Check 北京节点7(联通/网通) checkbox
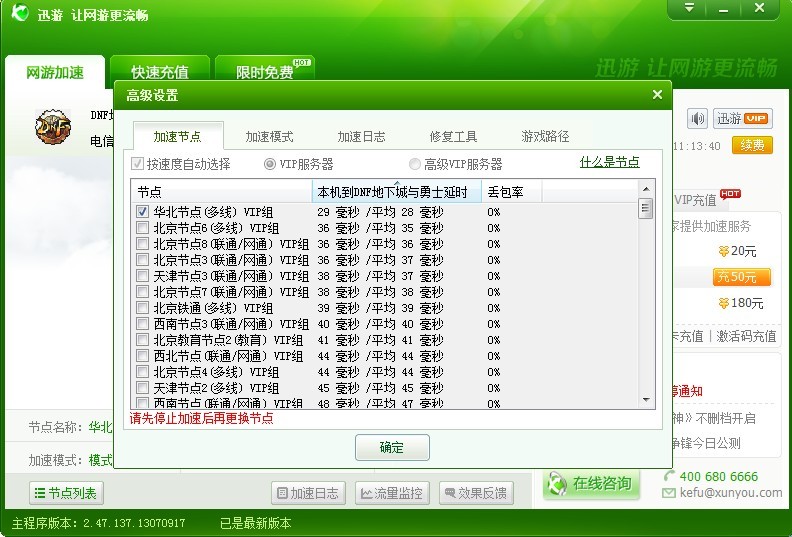Image resolution: width=792 pixels, height=537 pixels. 142,292
